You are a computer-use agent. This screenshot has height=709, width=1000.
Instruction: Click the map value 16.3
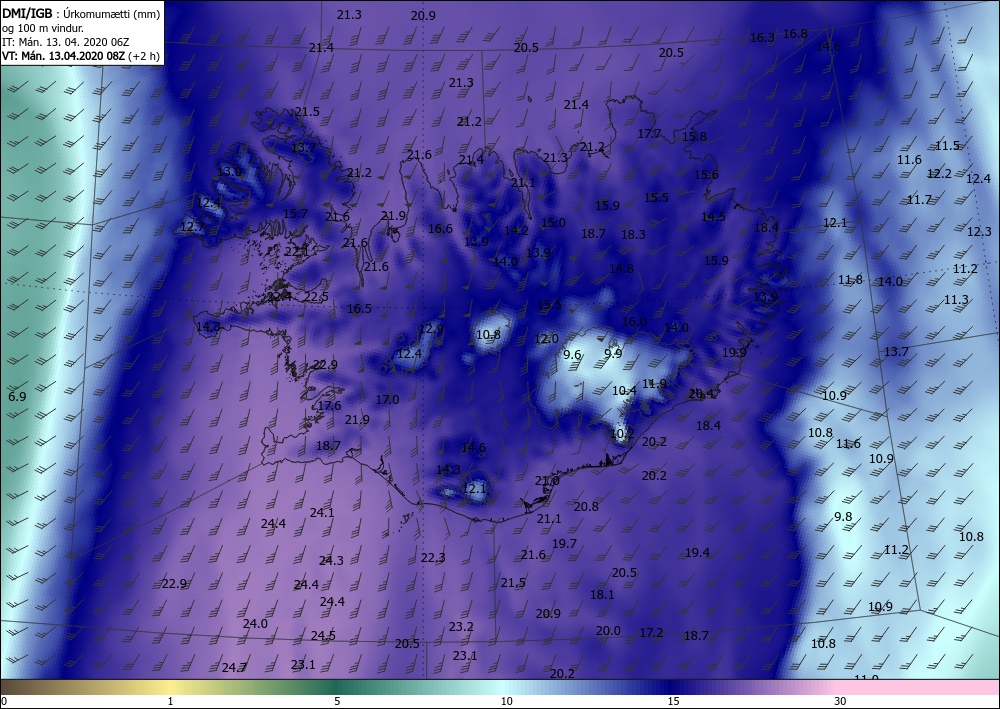761,38
